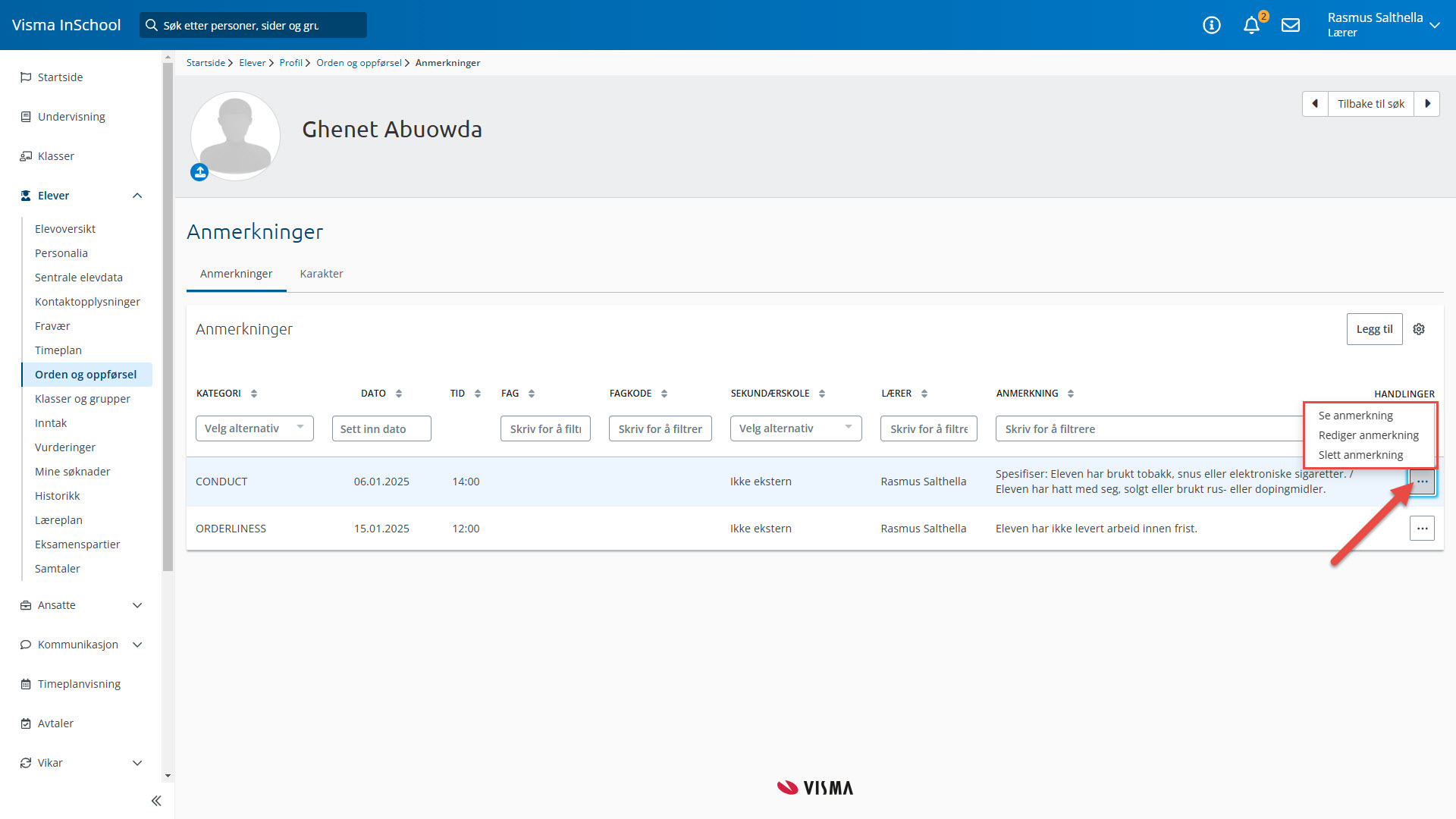Screen dimensions: 1456x819
Task: Choose Rediger anmerkning from menu
Action: pos(1368,435)
